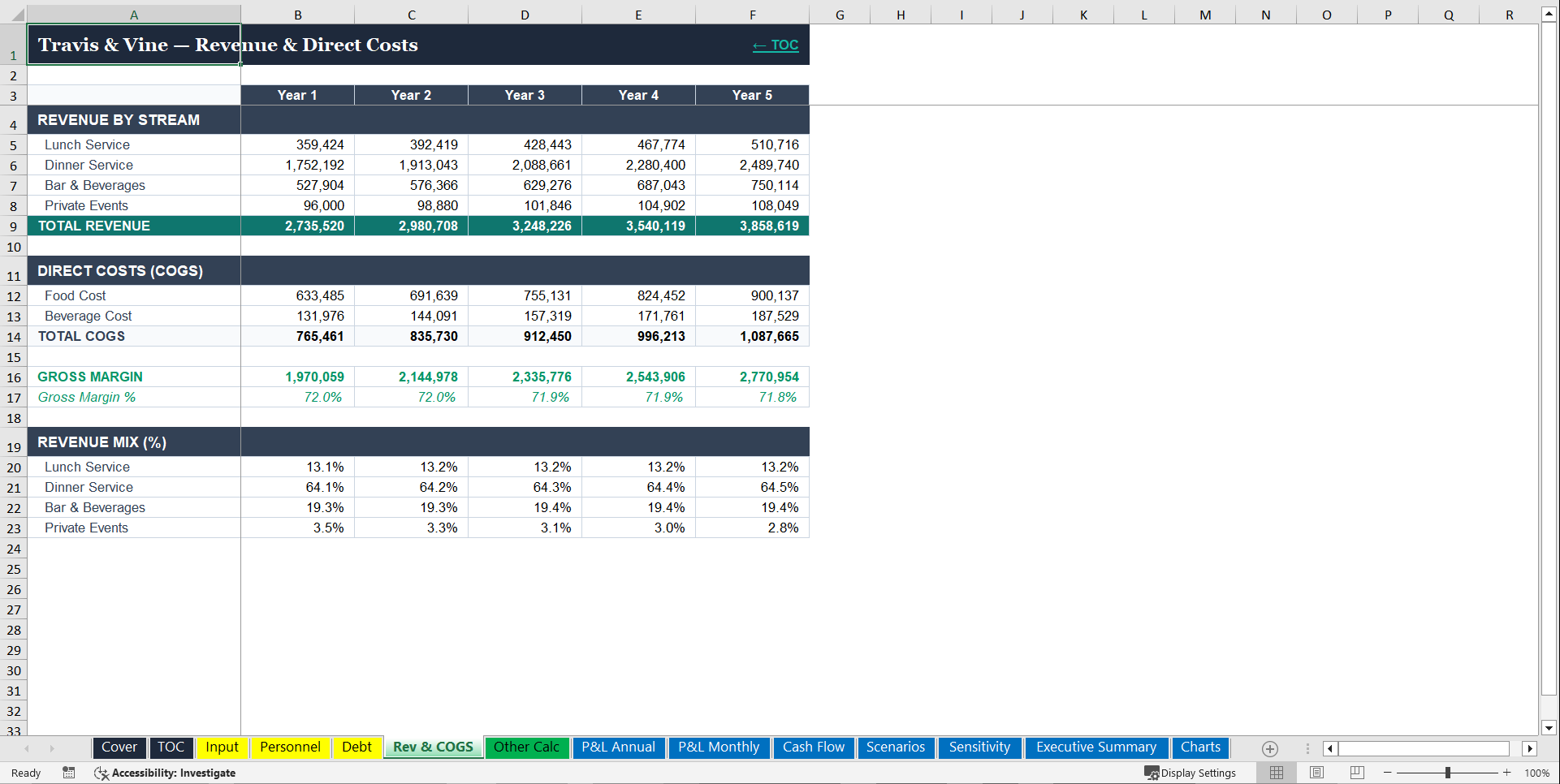Select TOTAL REVENUE label cell
This screenshot has width=1560, height=784.
134,226
